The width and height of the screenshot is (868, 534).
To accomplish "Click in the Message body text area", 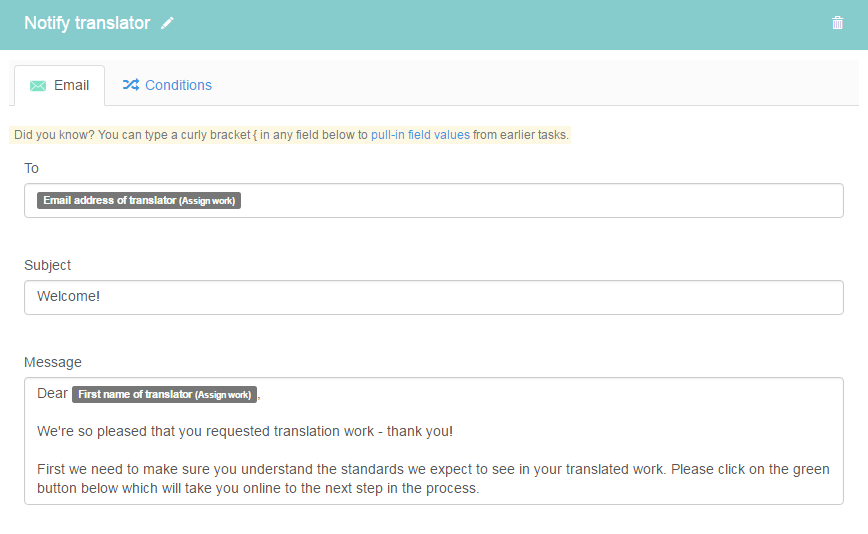I will (433, 441).
